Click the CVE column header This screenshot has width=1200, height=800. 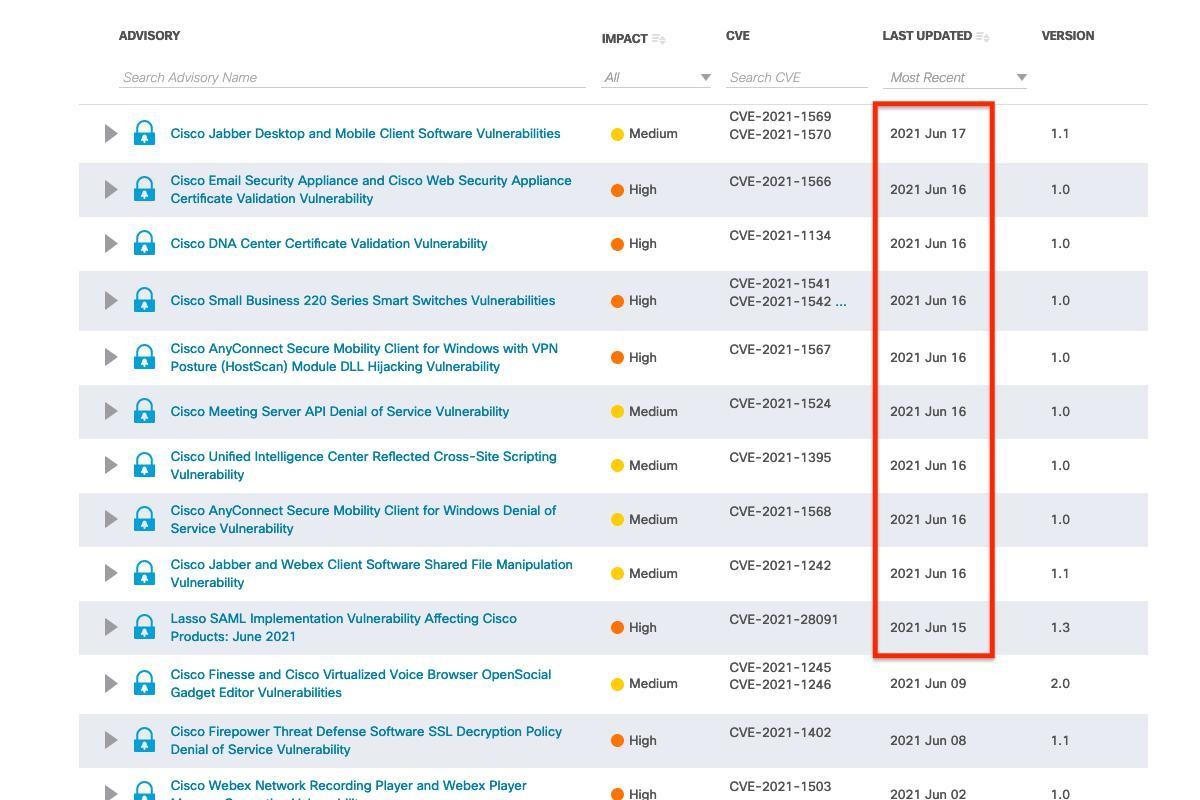[738, 36]
